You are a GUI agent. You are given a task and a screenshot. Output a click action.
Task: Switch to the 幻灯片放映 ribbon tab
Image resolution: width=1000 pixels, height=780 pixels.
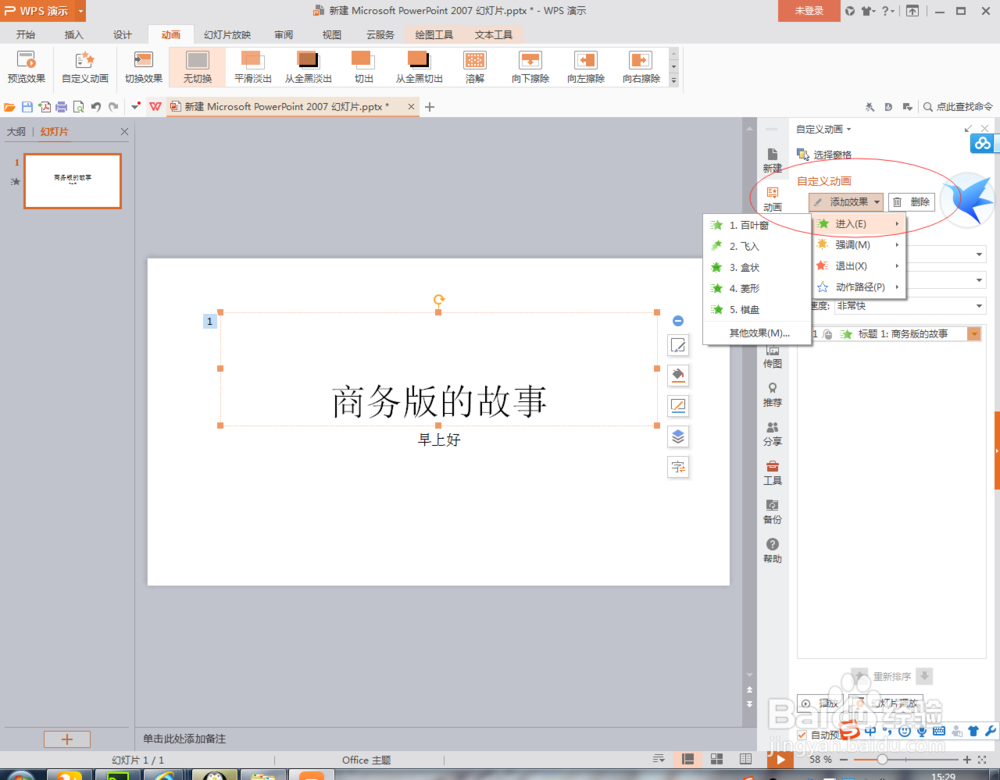coord(227,33)
